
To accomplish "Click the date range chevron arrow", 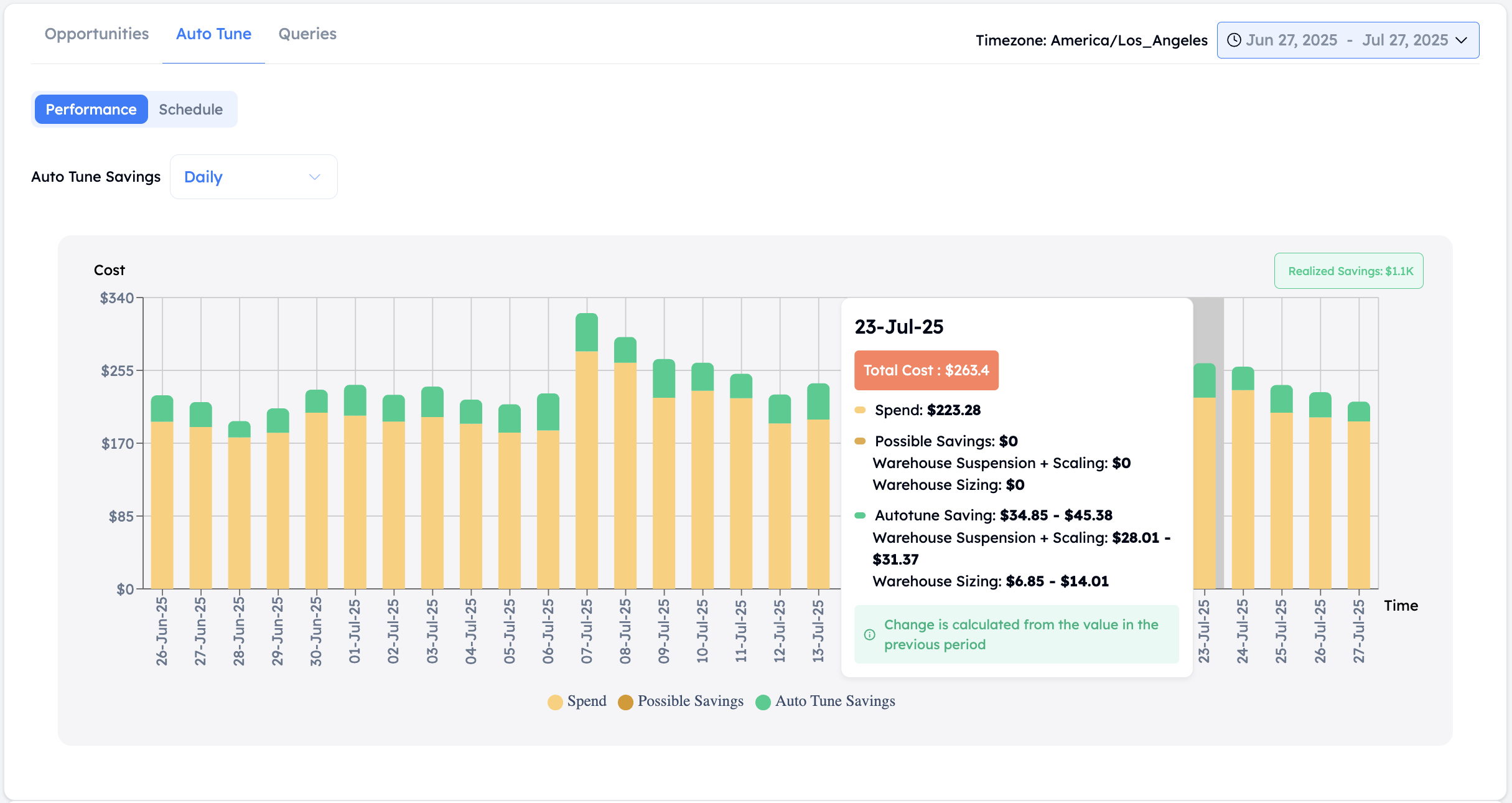I will tap(1462, 40).
